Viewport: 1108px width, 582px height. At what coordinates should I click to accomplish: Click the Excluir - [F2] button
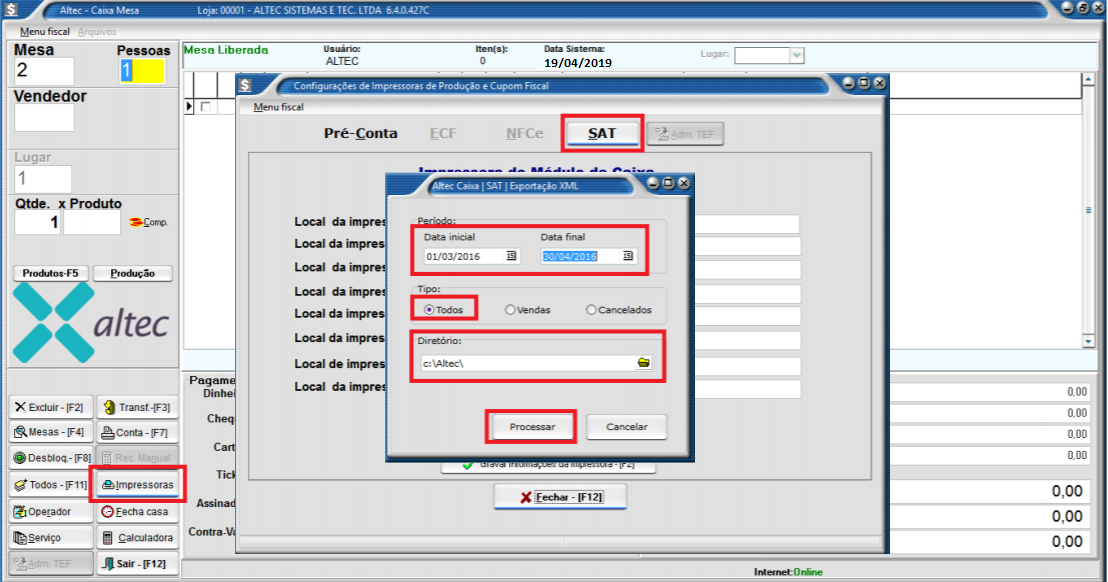pyautogui.click(x=51, y=408)
